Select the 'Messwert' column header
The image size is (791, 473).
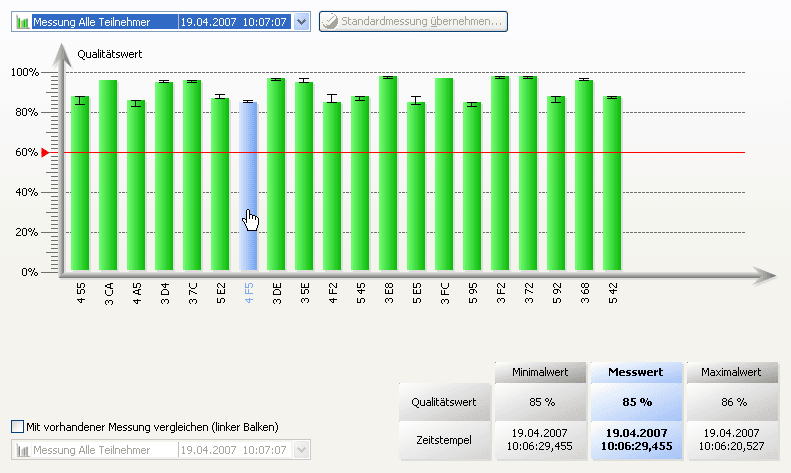[x=637, y=372]
